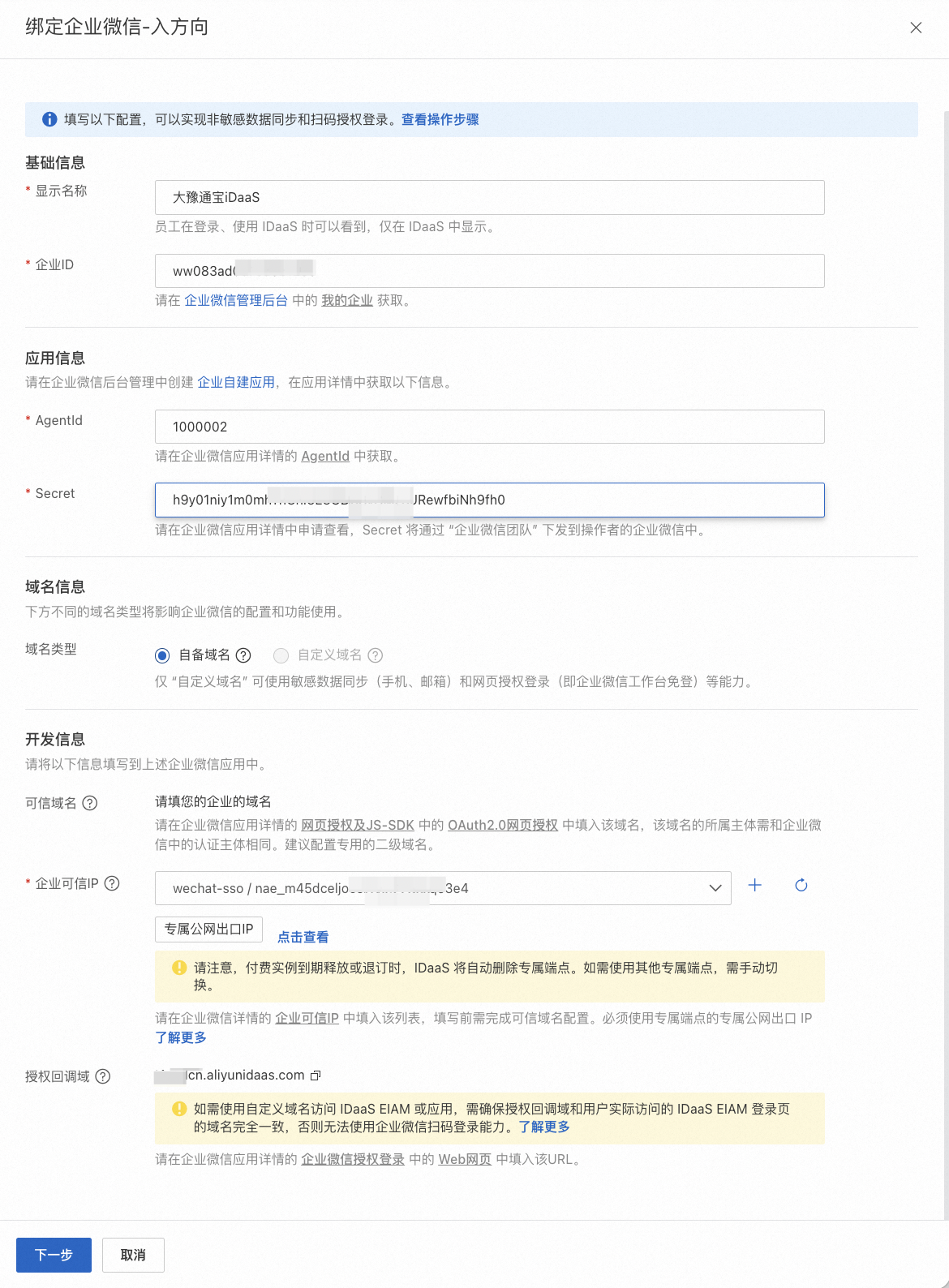The width and height of the screenshot is (949, 1288).
Task: Close the 绑定企业微信 dialog with the X icon
Action: [x=916, y=28]
